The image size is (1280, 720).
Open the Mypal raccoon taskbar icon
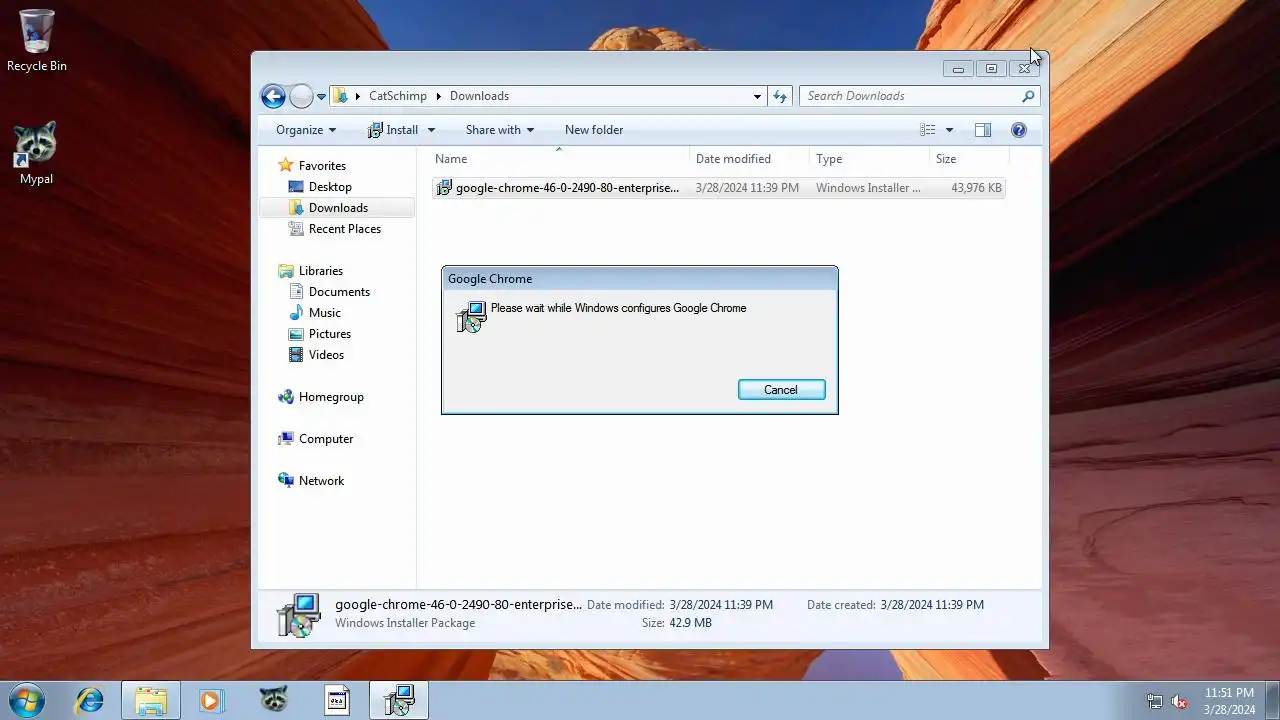[274, 700]
